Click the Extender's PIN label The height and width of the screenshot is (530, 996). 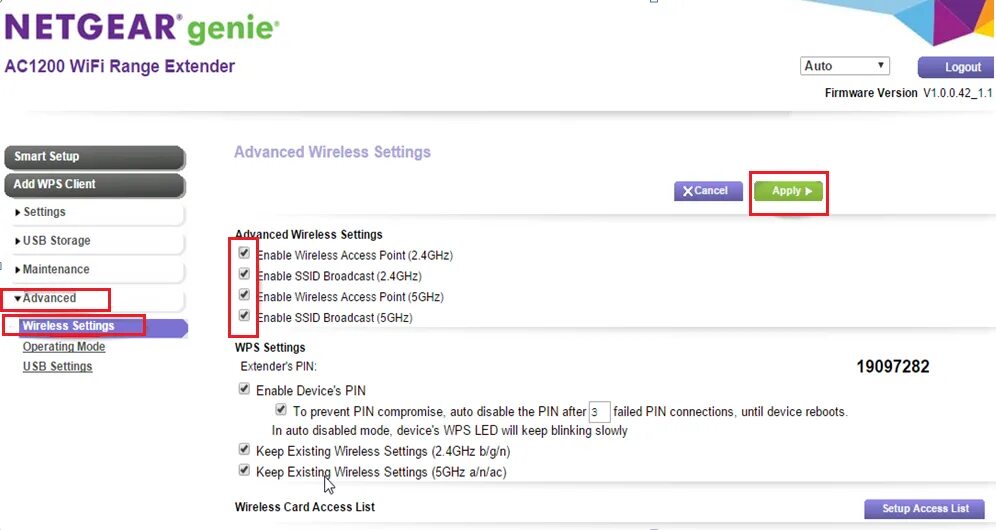coord(278,367)
